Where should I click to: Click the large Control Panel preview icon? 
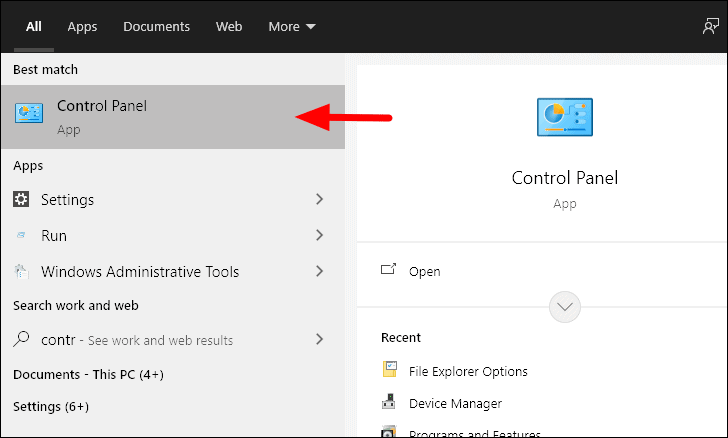565,117
